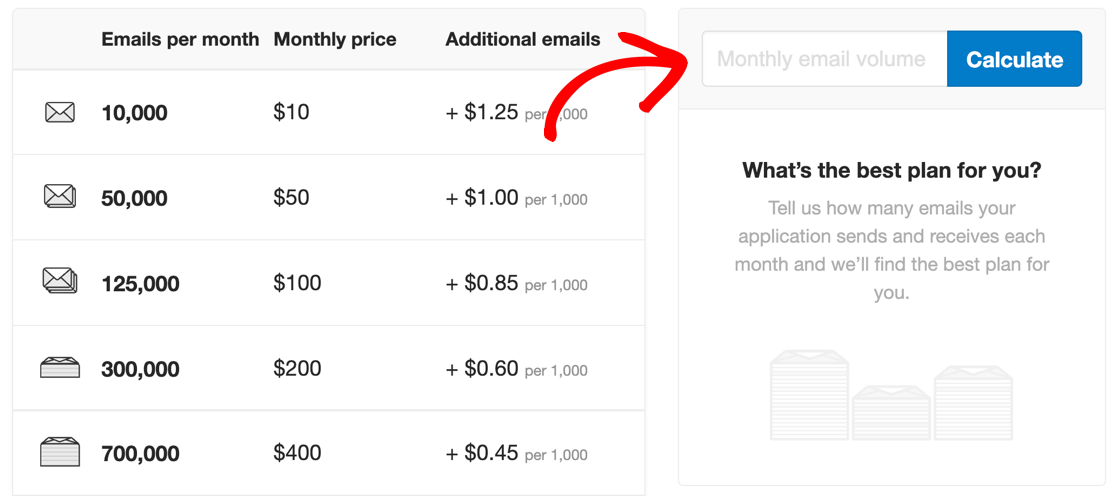Image resolution: width=1116 pixels, height=496 pixels.
Task: Click the + $0.45 per 1,000 rate
Action: tap(517, 453)
